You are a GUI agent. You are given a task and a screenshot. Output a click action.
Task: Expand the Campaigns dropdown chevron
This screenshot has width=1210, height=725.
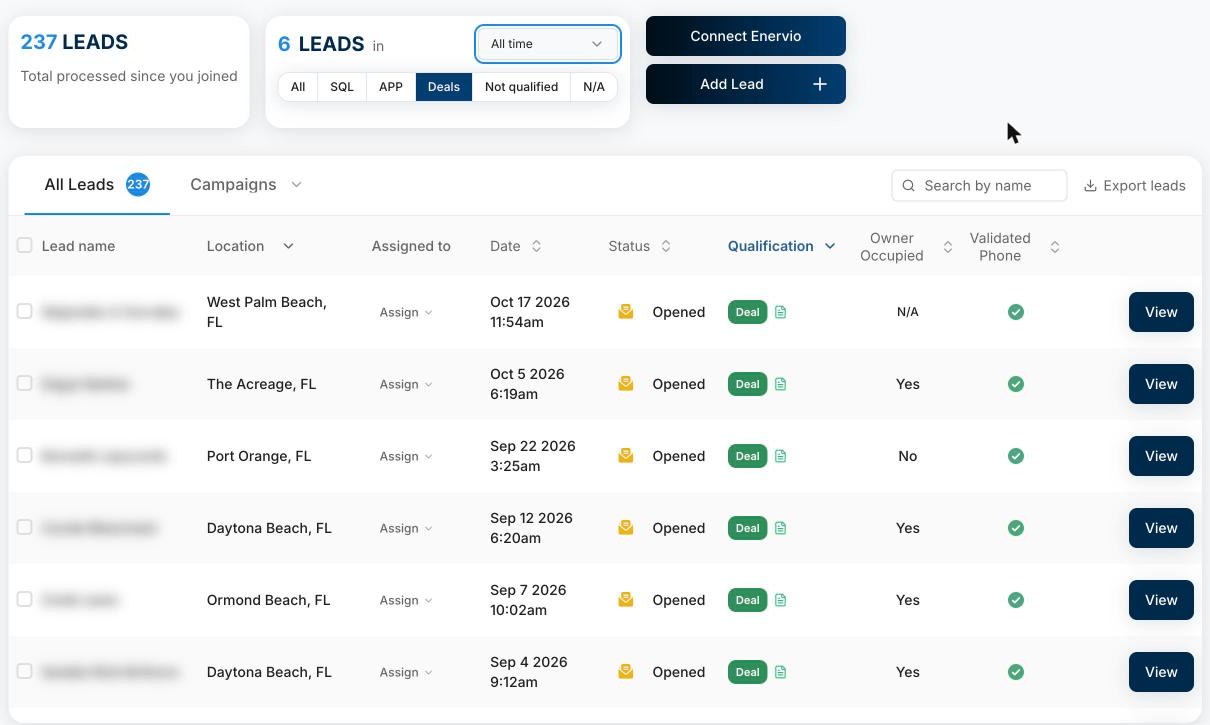(297, 185)
